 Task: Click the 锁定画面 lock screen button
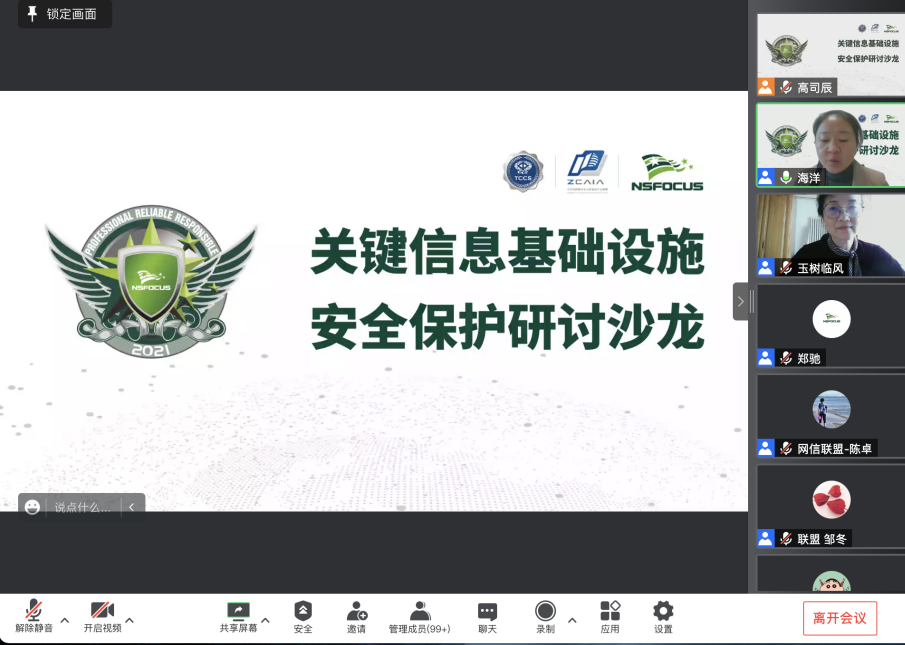[64, 15]
